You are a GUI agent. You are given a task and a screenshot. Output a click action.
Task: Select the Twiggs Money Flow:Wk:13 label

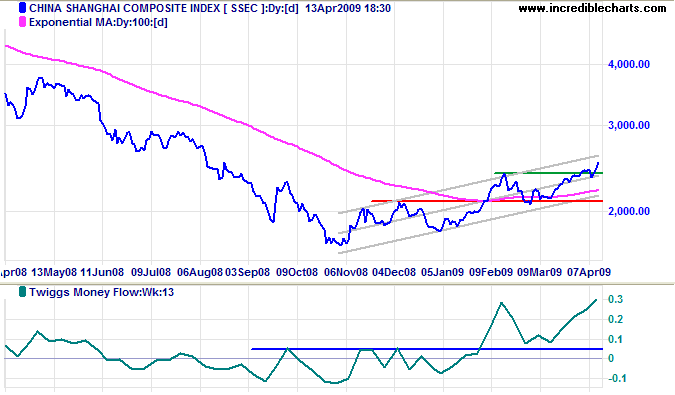pos(102,293)
